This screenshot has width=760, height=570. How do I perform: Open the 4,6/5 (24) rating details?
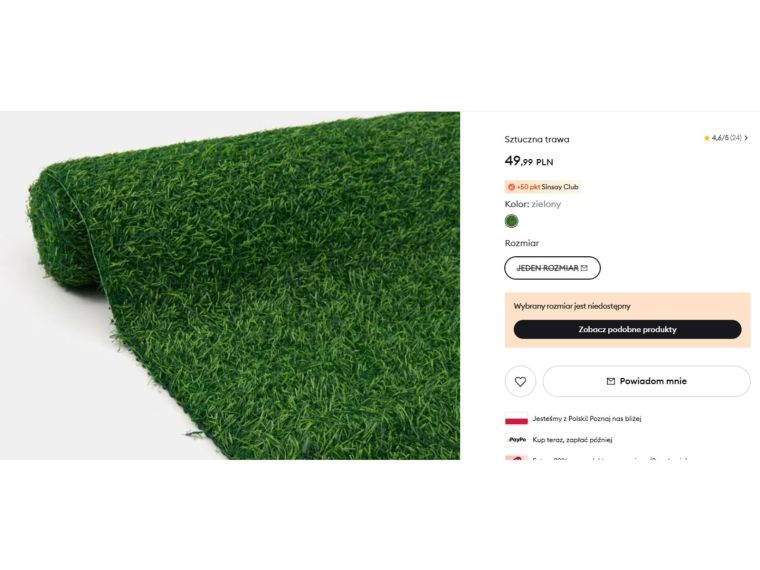pyautogui.click(x=726, y=138)
